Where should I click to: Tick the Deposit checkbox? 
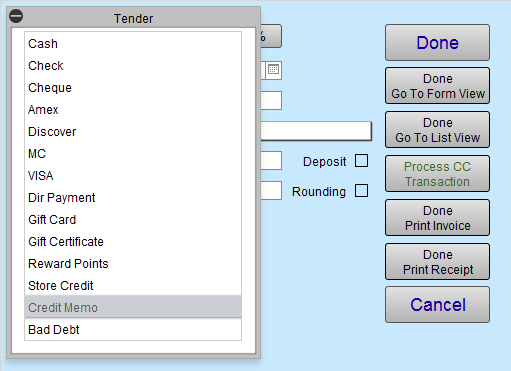click(361, 161)
